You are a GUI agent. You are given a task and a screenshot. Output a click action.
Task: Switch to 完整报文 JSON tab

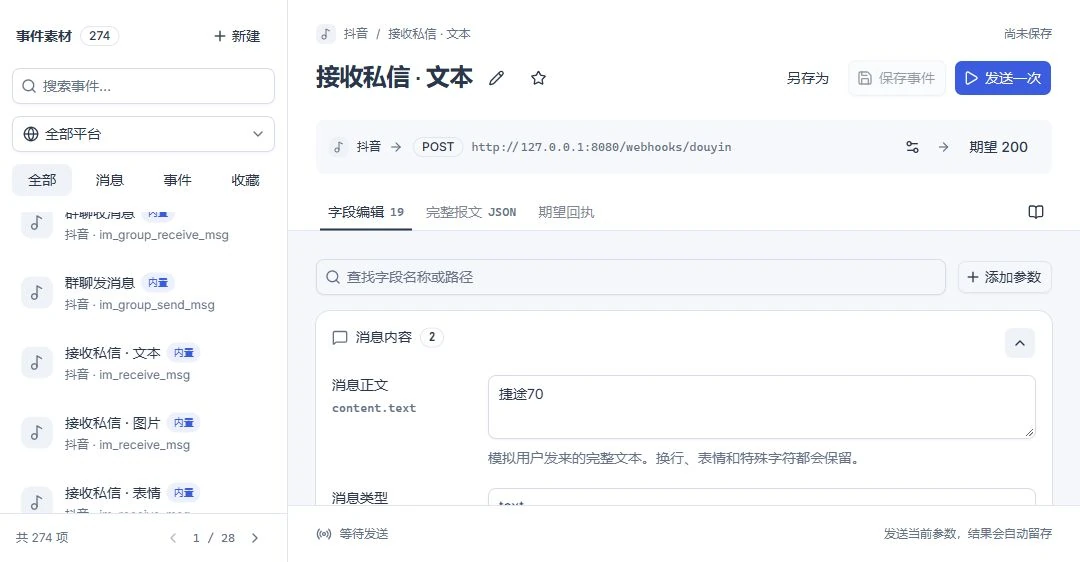[x=471, y=212]
